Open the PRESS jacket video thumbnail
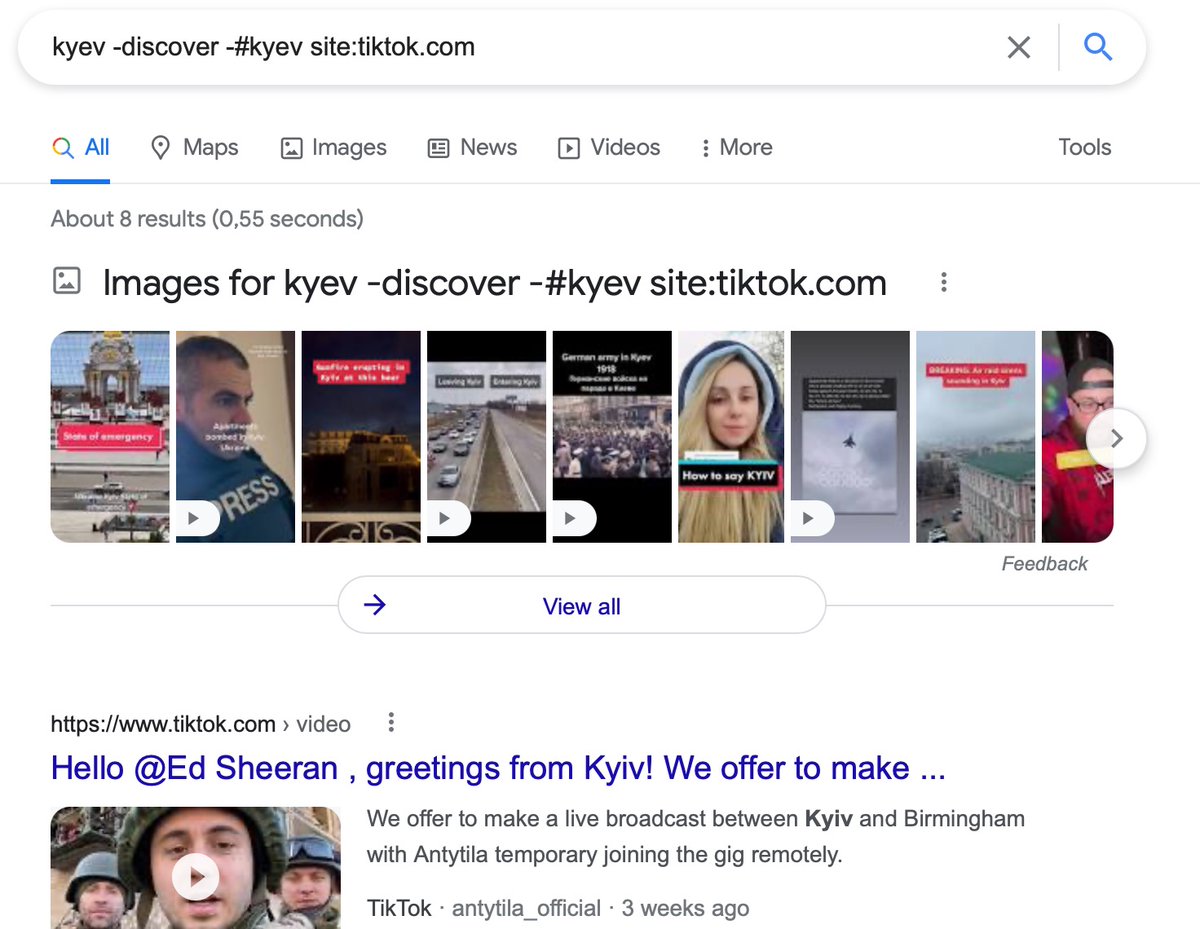 pyautogui.click(x=236, y=437)
